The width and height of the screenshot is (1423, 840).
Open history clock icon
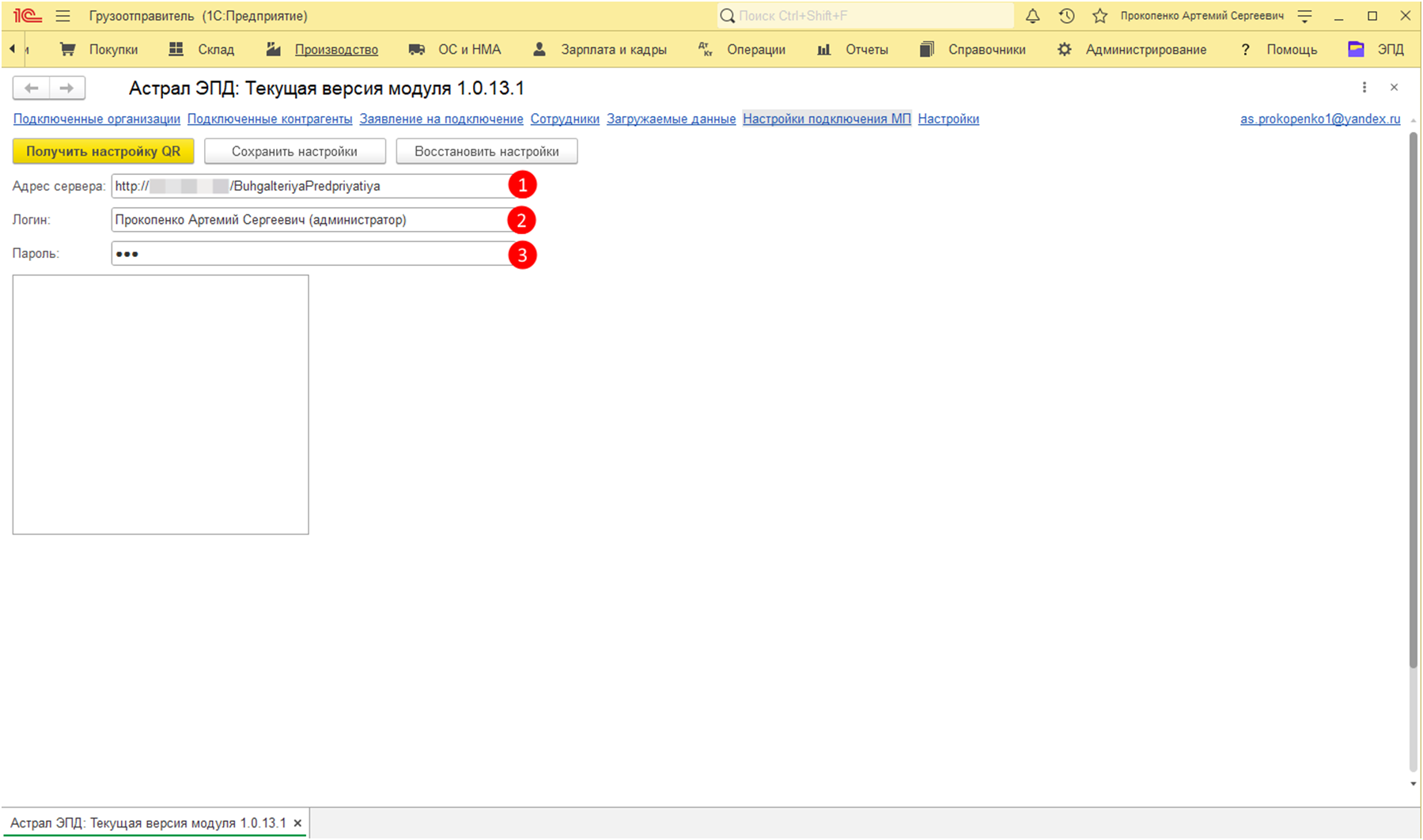[1066, 16]
